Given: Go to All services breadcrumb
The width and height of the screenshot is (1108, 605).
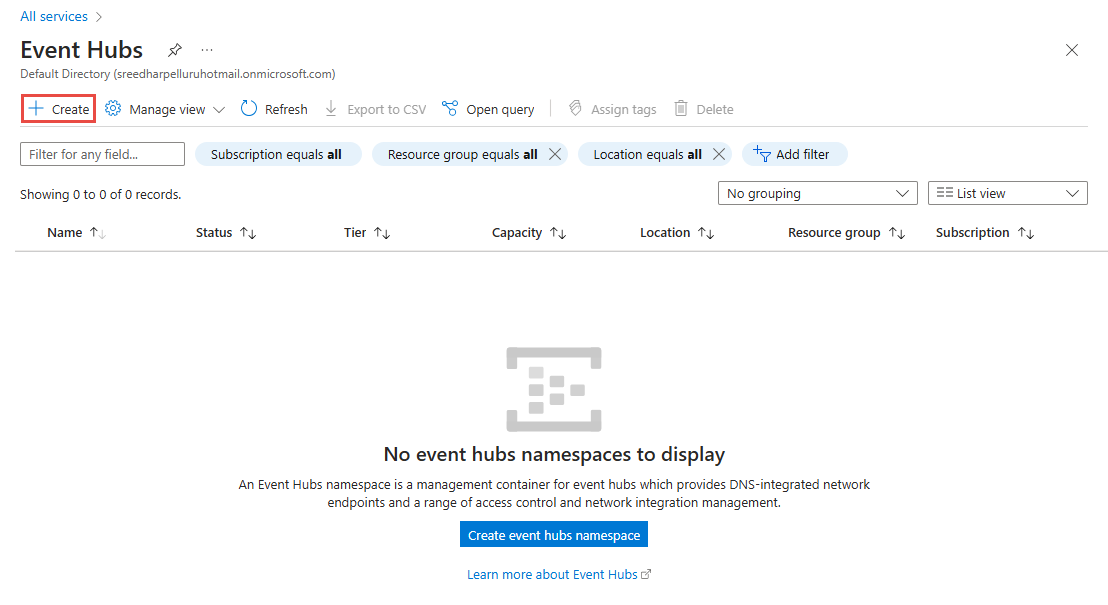Looking at the screenshot, I should 54,16.
